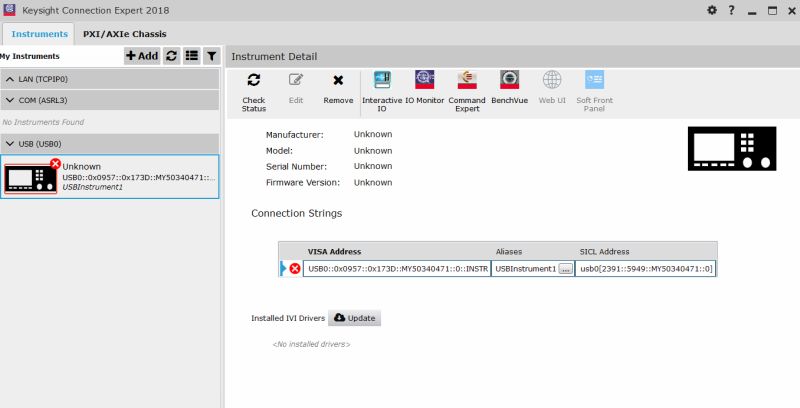This screenshot has width=800, height=408.
Task: Click the My Instruments heading
Action: click(30, 56)
